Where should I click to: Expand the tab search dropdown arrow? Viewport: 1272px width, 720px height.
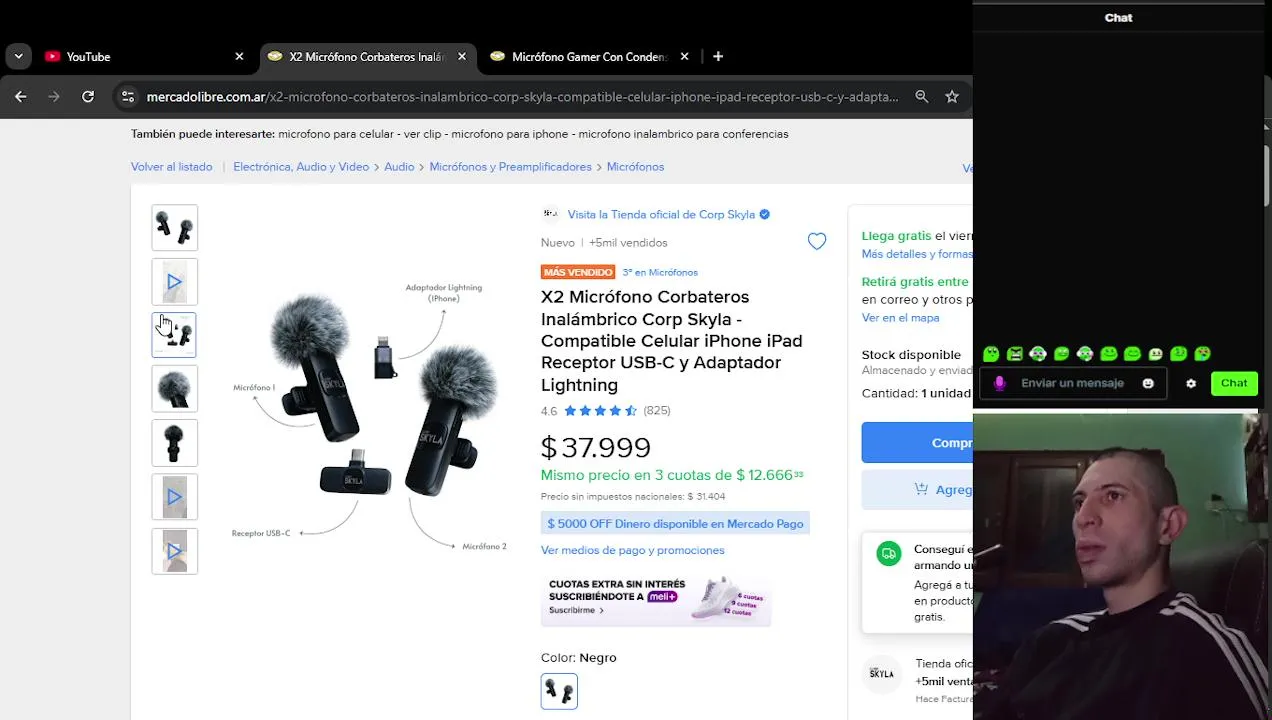click(18, 57)
